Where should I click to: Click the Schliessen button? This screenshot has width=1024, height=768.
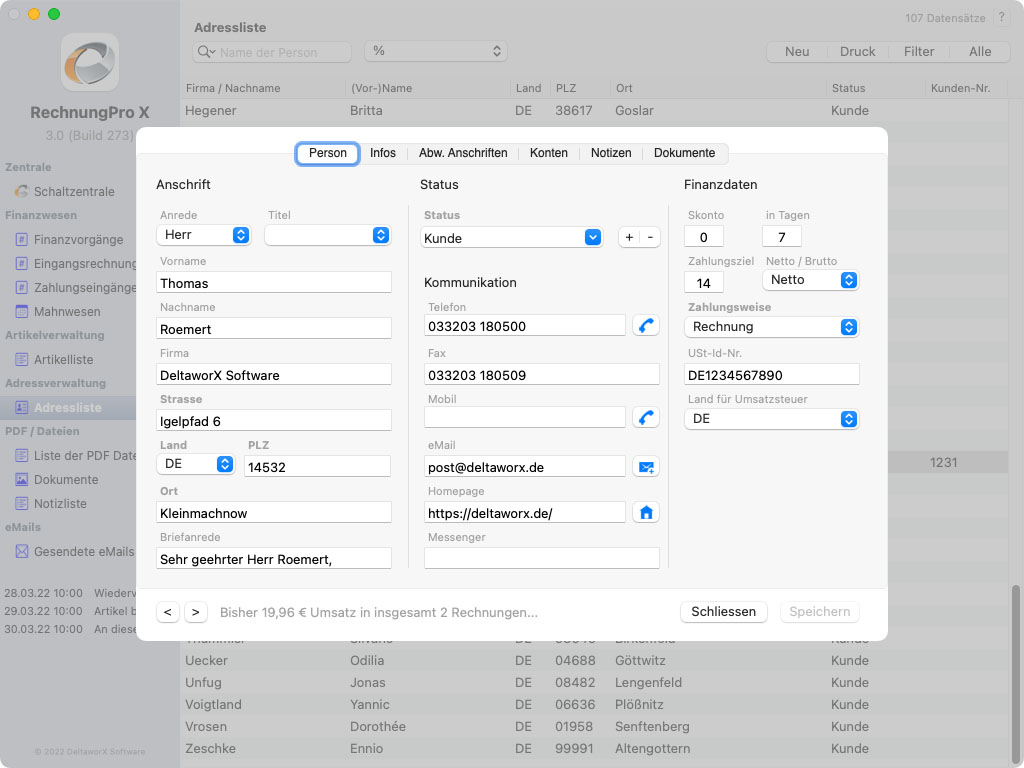point(723,611)
